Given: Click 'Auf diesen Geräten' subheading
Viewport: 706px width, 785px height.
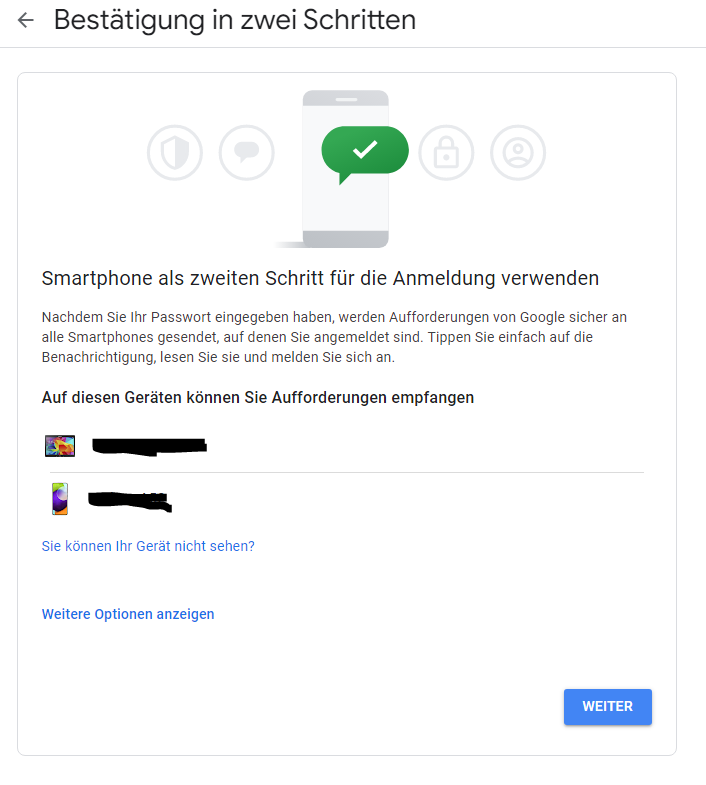Looking at the screenshot, I should click(x=258, y=398).
